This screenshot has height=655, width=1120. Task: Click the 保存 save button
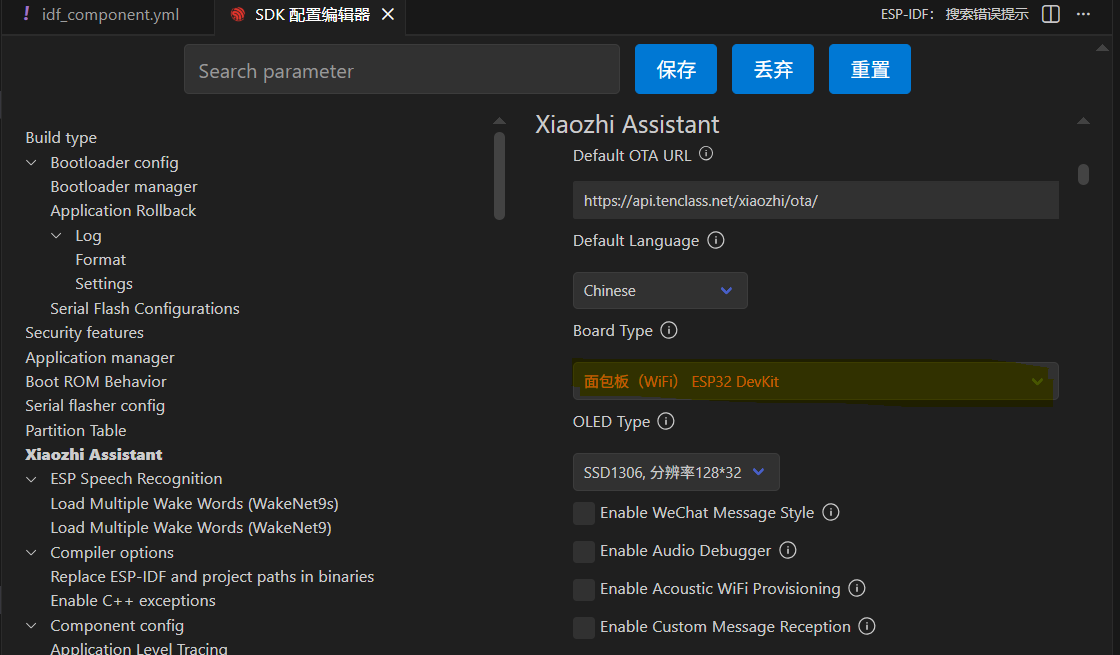click(676, 69)
